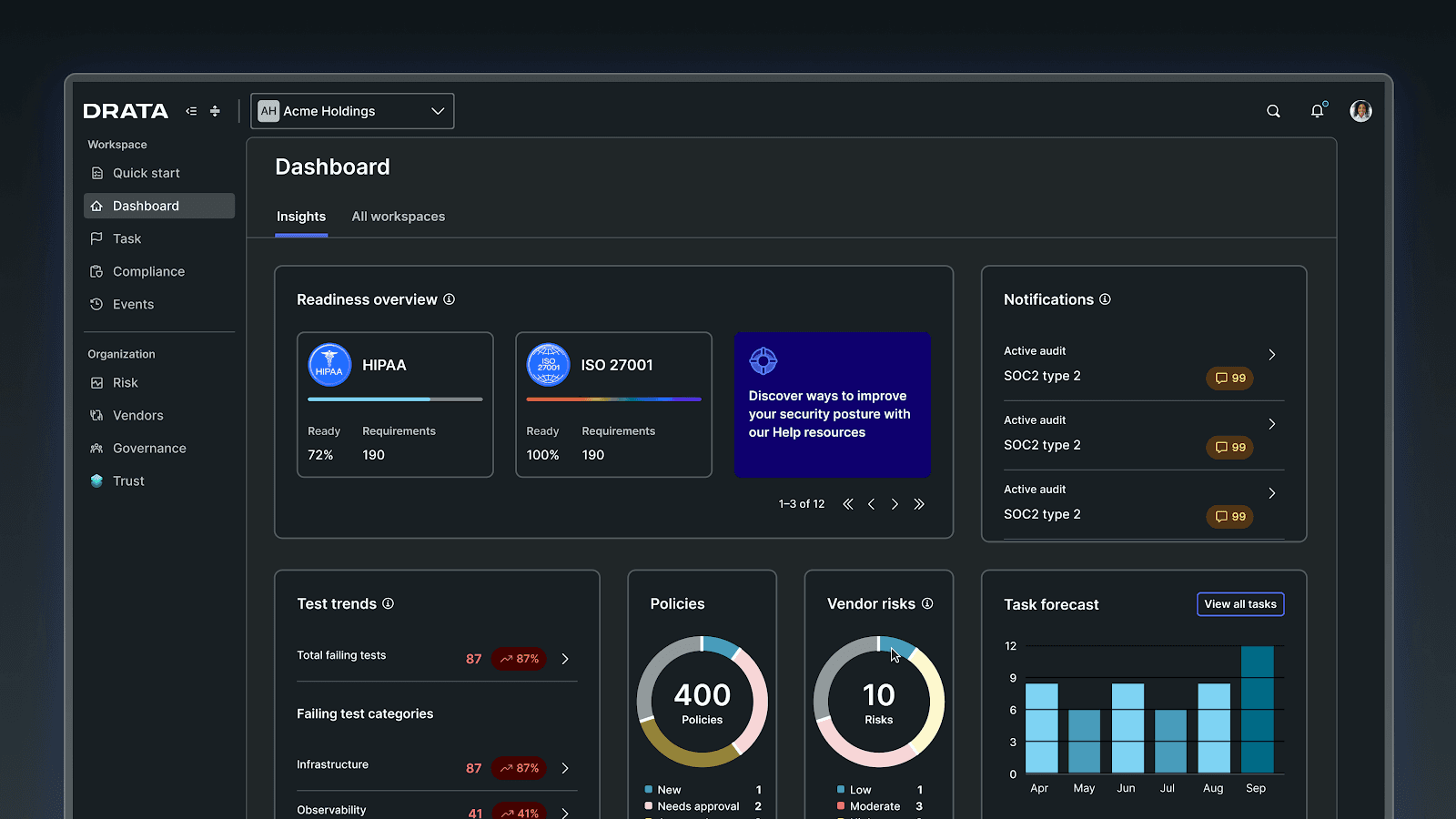Screen dimensions: 1456x819
Task: Click the Risk icon in sidebar
Action: (96, 382)
